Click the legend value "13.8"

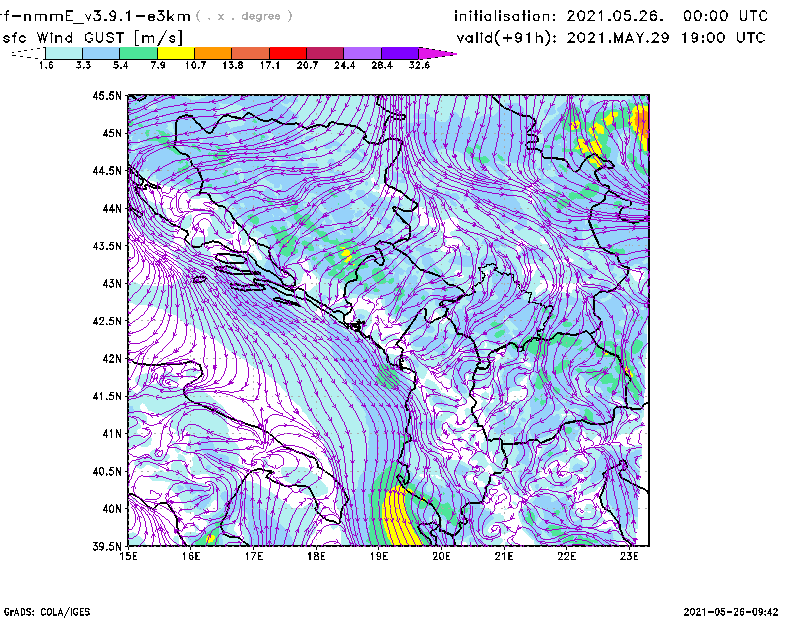pos(233,65)
